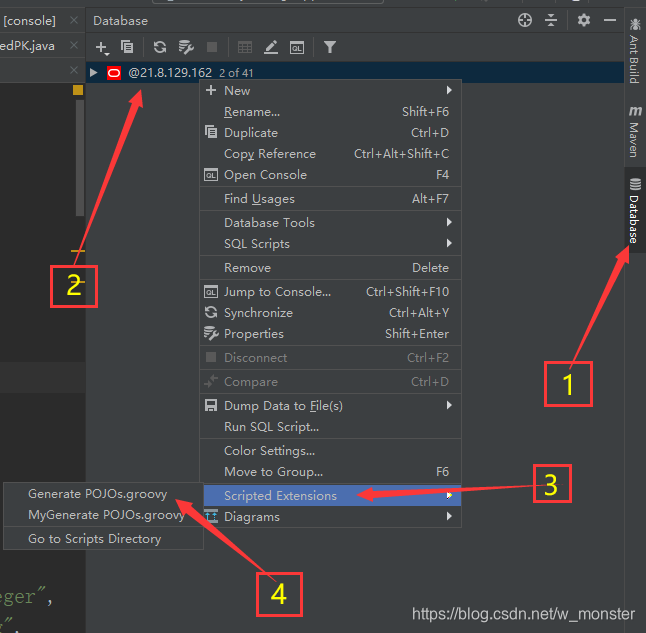This screenshot has height=633, width=646.
Task: Choose Rename... from the context menu
Action: [x=330, y=112]
